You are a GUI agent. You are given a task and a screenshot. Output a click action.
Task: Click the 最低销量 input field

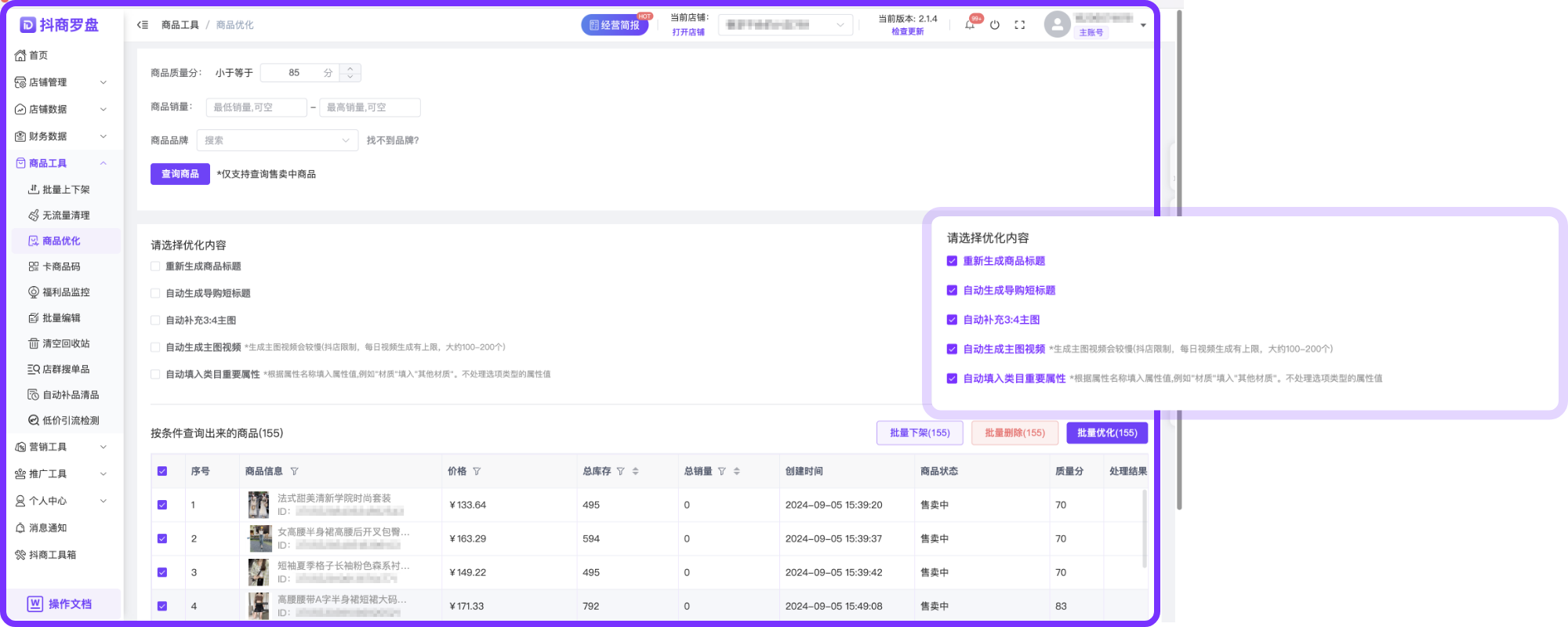pos(256,107)
